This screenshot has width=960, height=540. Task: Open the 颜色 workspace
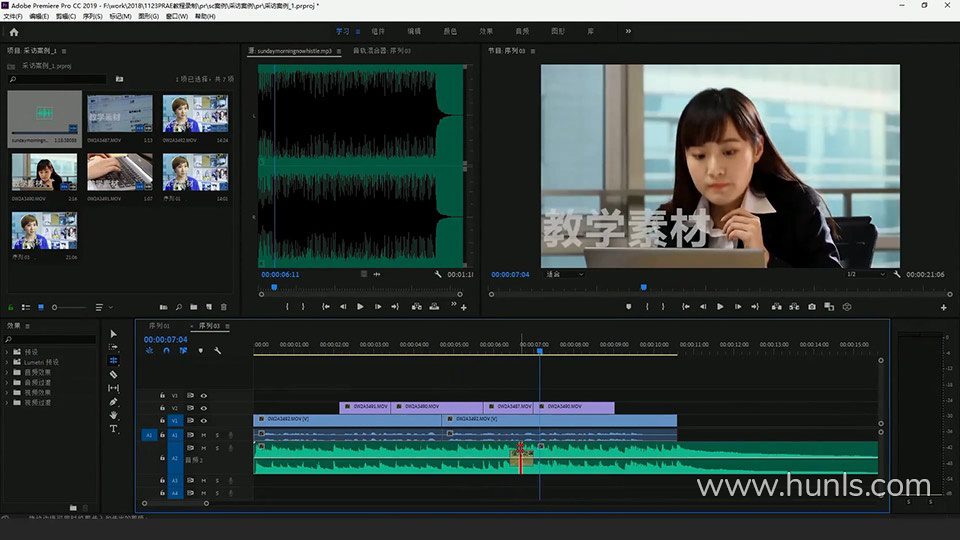click(450, 32)
